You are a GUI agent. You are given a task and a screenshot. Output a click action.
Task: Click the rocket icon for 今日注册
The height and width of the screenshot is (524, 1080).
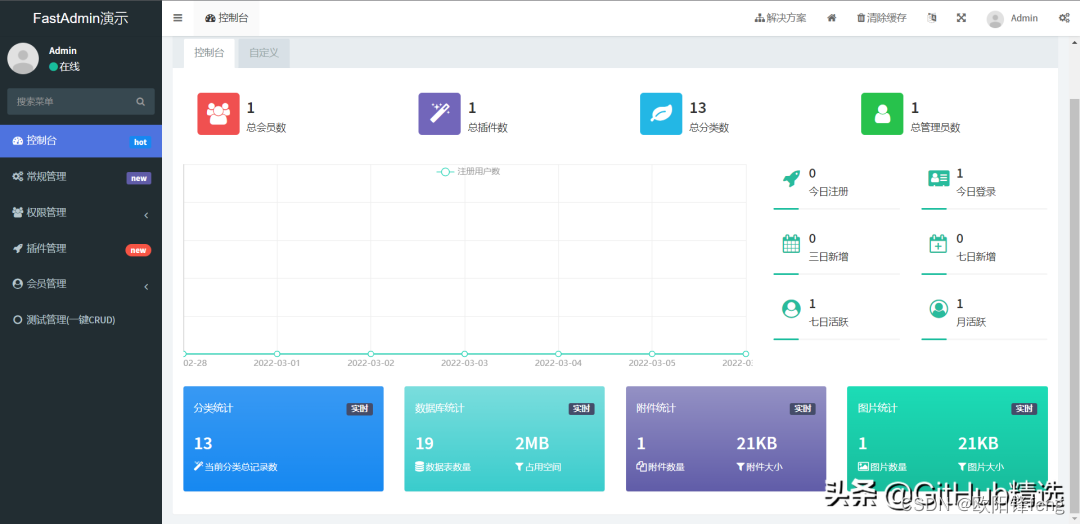point(791,179)
